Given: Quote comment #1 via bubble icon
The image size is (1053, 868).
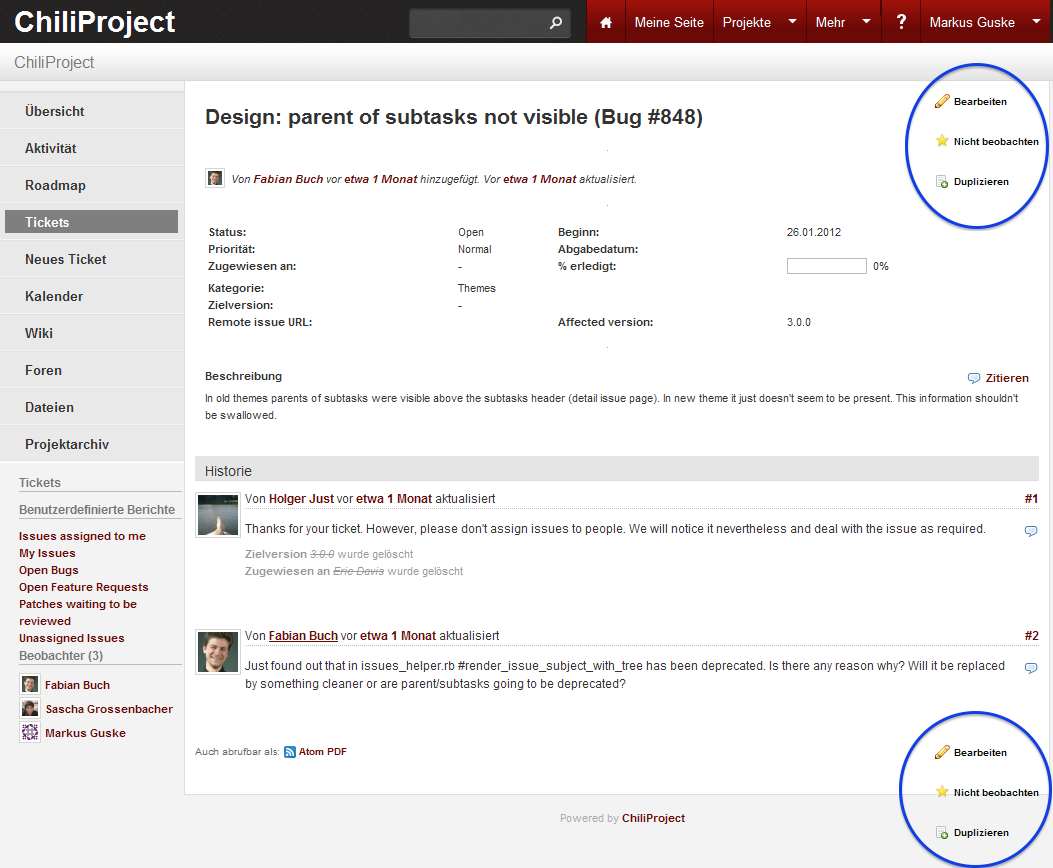Looking at the screenshot, I should point(1031,531).
